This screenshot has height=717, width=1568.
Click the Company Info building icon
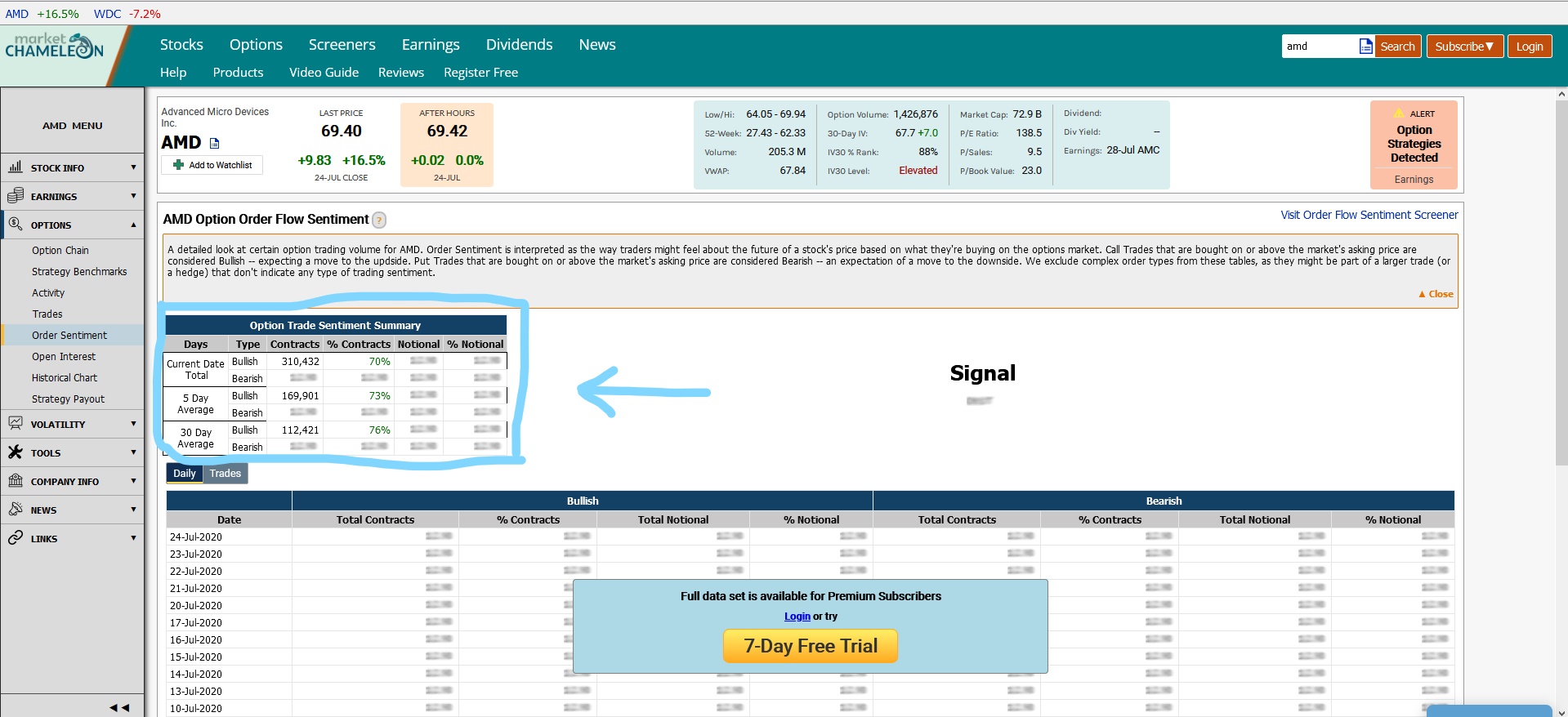click(x=16, y=481)
